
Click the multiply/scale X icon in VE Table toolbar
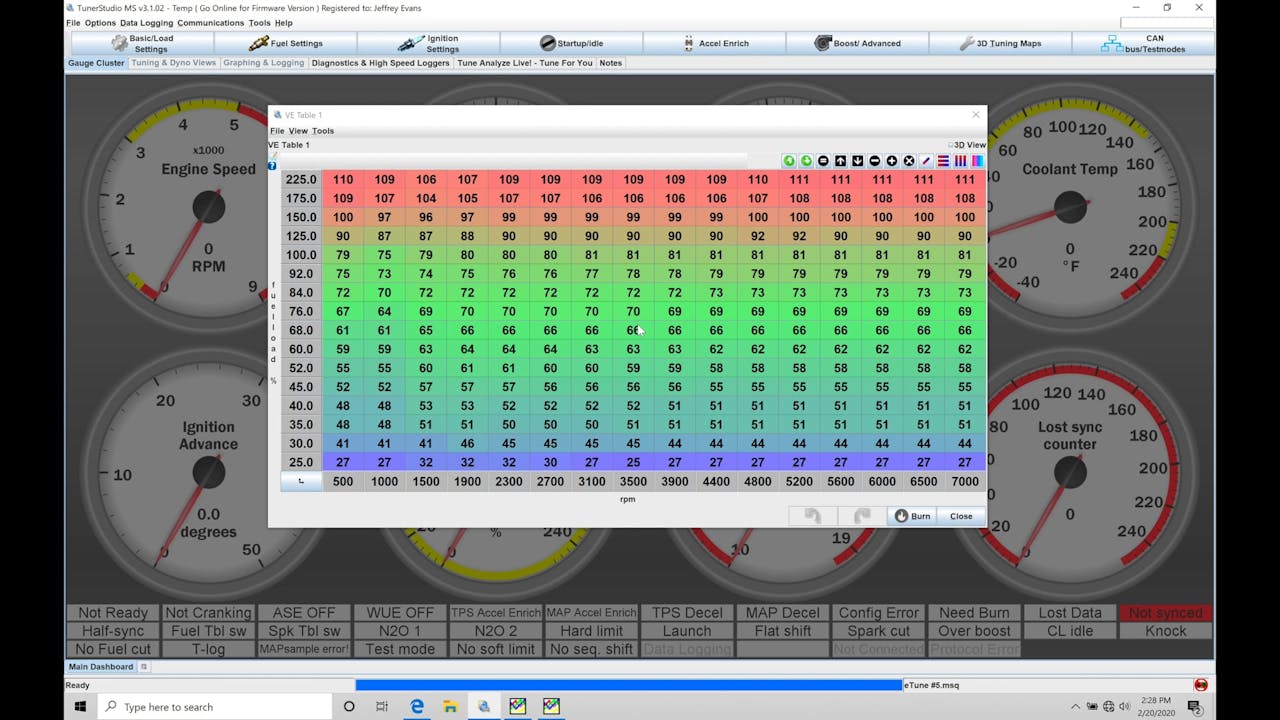coord(908,160)
